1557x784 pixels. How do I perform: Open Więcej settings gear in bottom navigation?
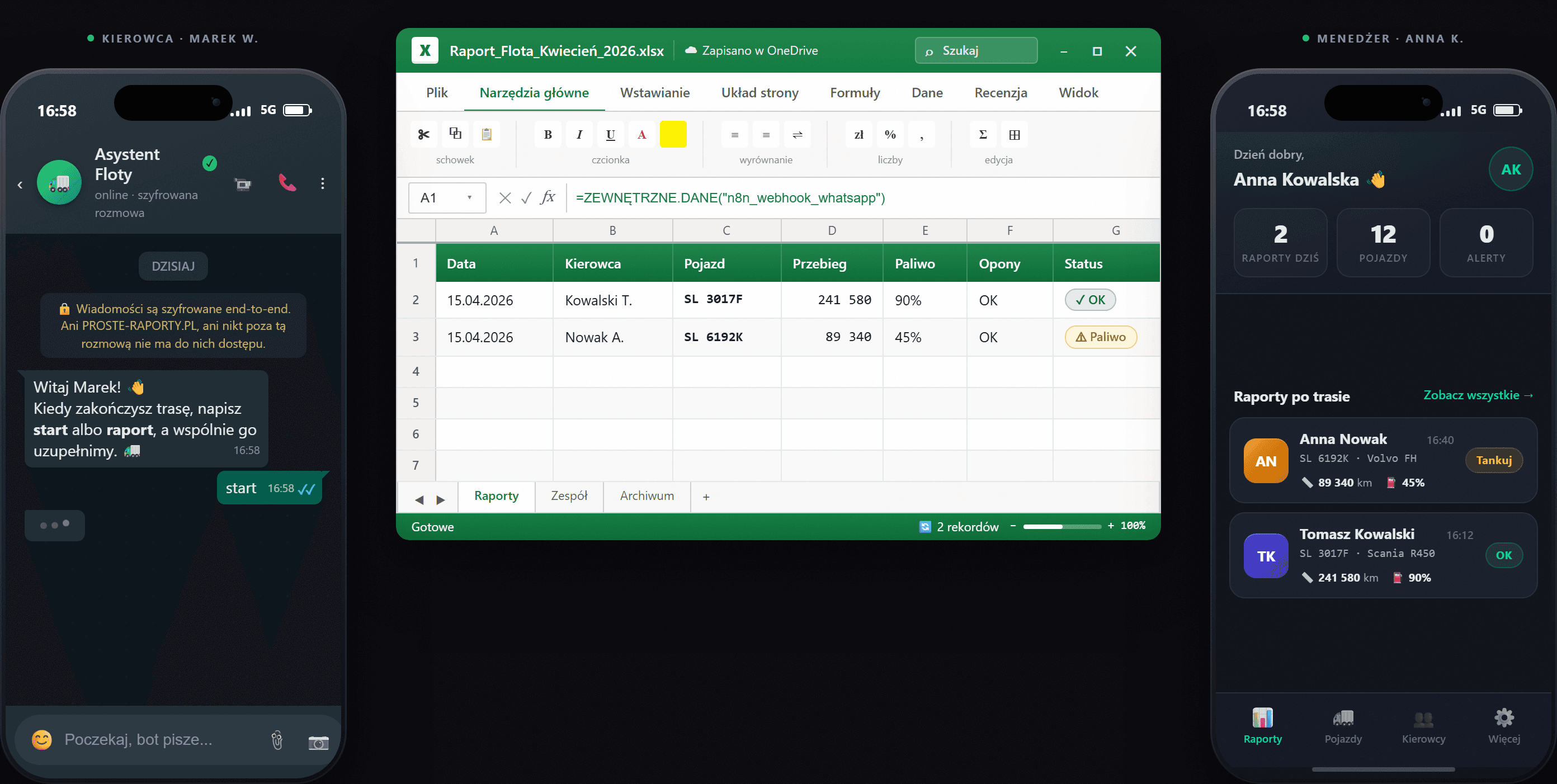coord(1504,725)
